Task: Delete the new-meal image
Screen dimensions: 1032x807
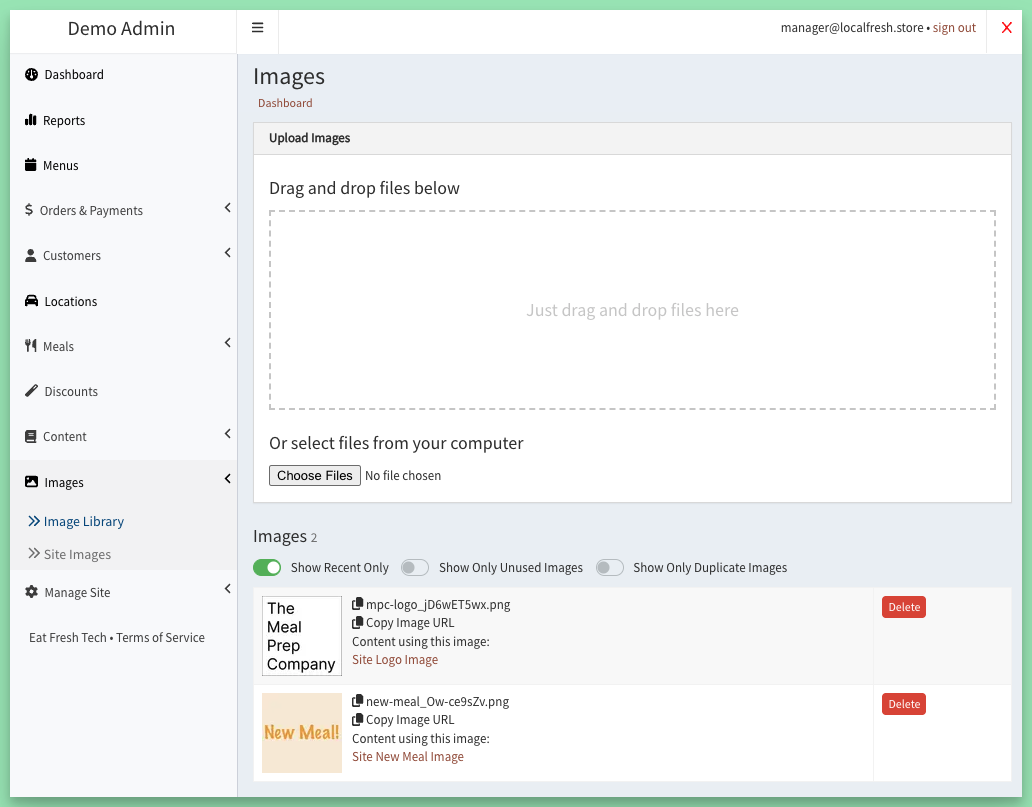Action: click(904, 704)
